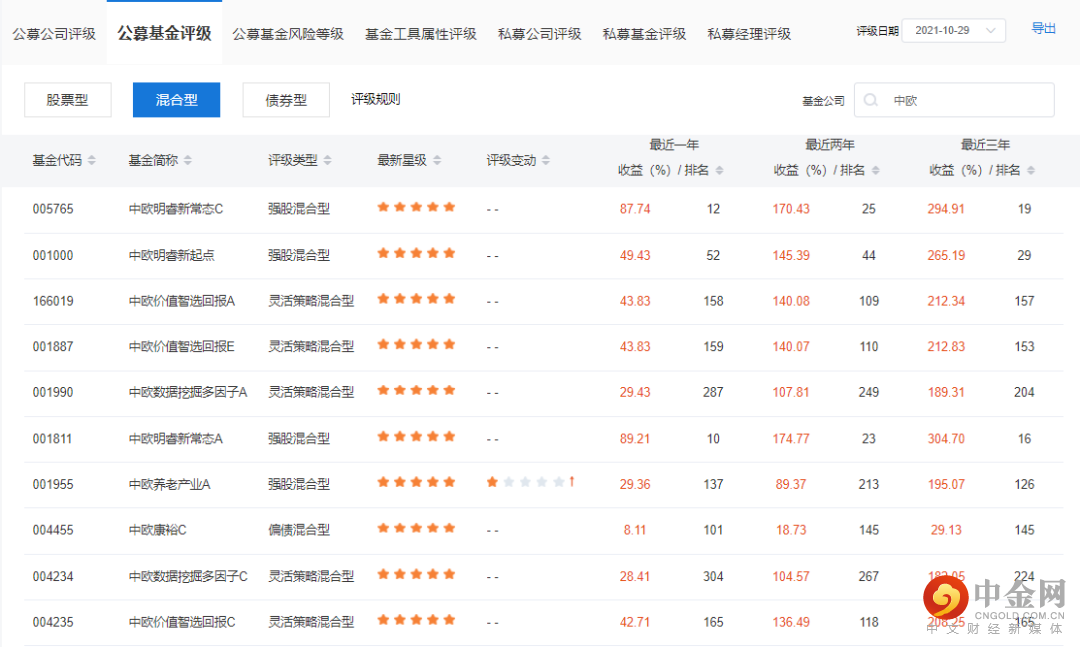Click fund code 001811

(x=52, y=439)
